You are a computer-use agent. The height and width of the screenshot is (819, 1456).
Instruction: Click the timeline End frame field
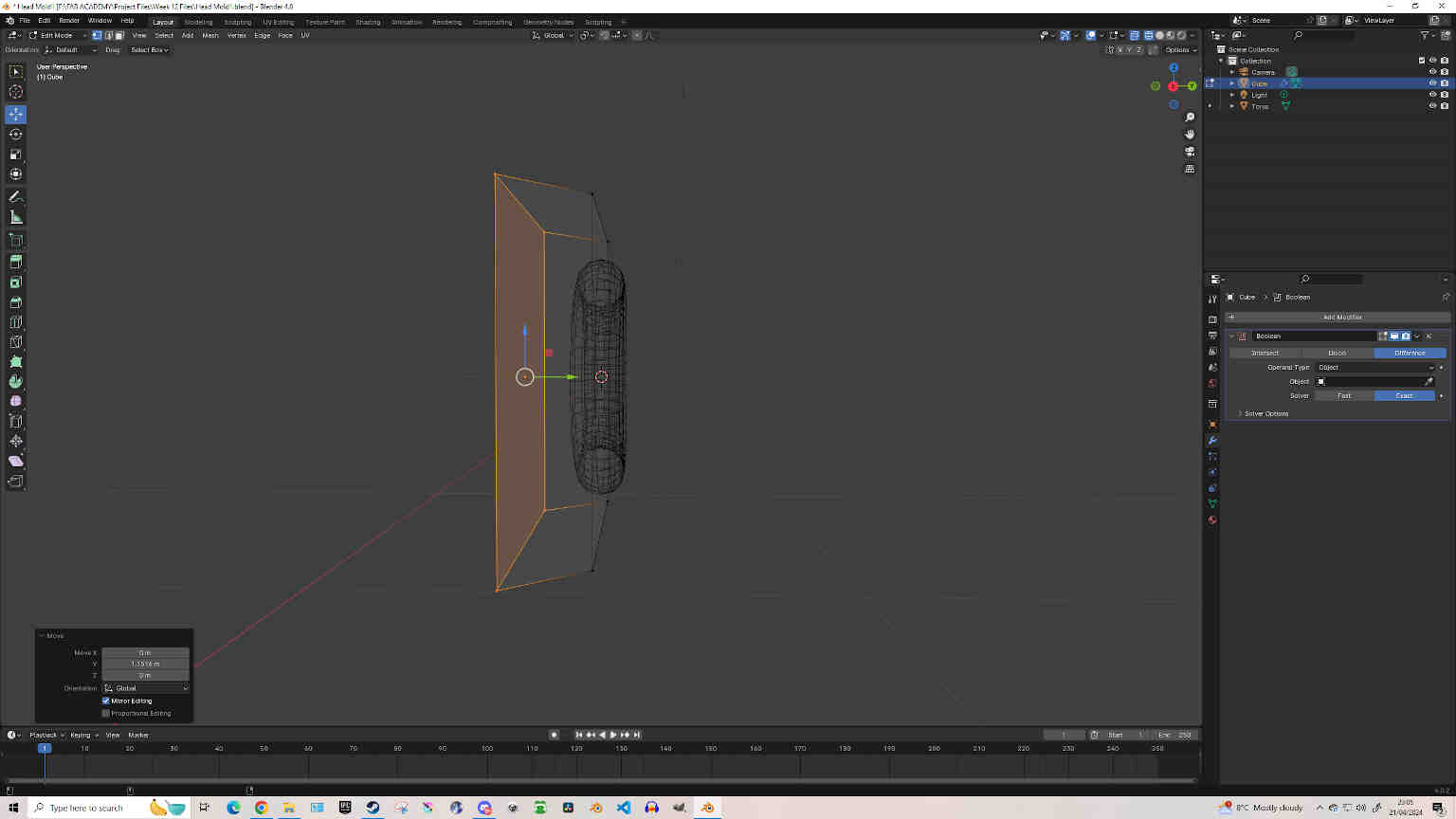1174,735
